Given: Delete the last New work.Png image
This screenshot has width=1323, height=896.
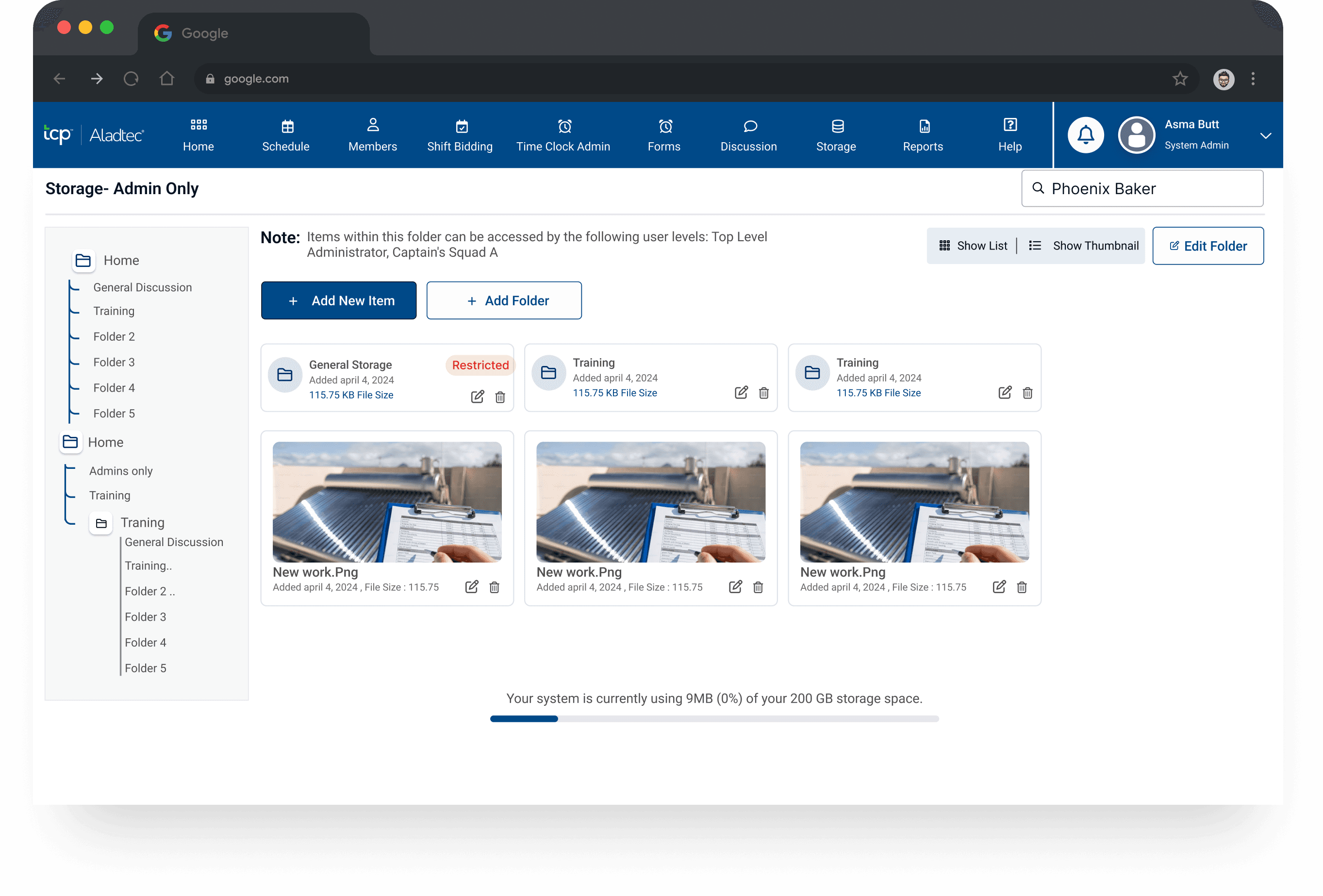Looking at the screenshot, I should point(1021,587).
